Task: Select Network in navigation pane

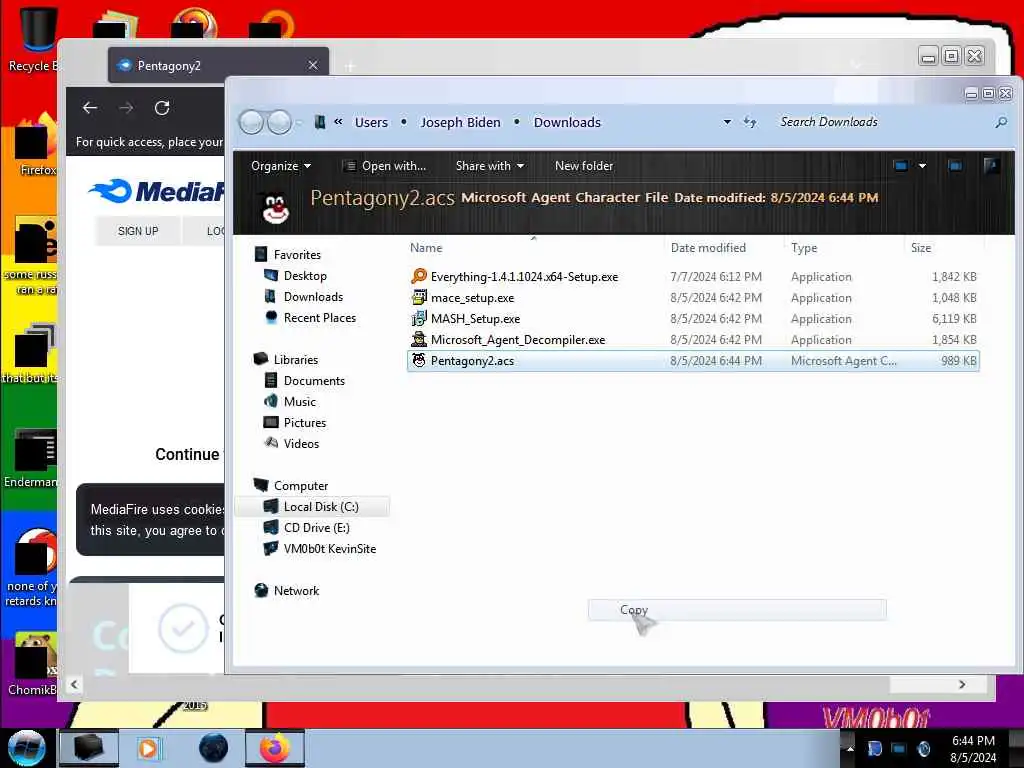Action: point(296,590)
